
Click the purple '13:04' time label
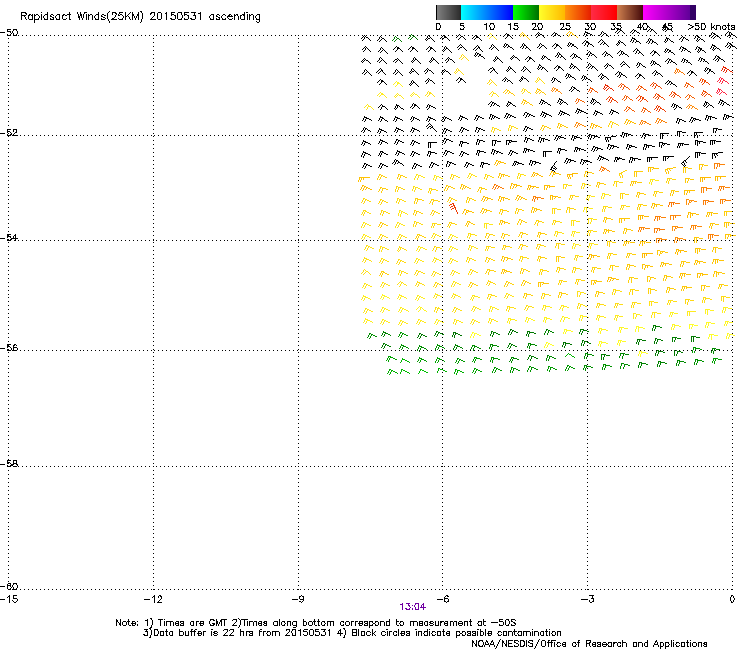click(x=412, y=607)
